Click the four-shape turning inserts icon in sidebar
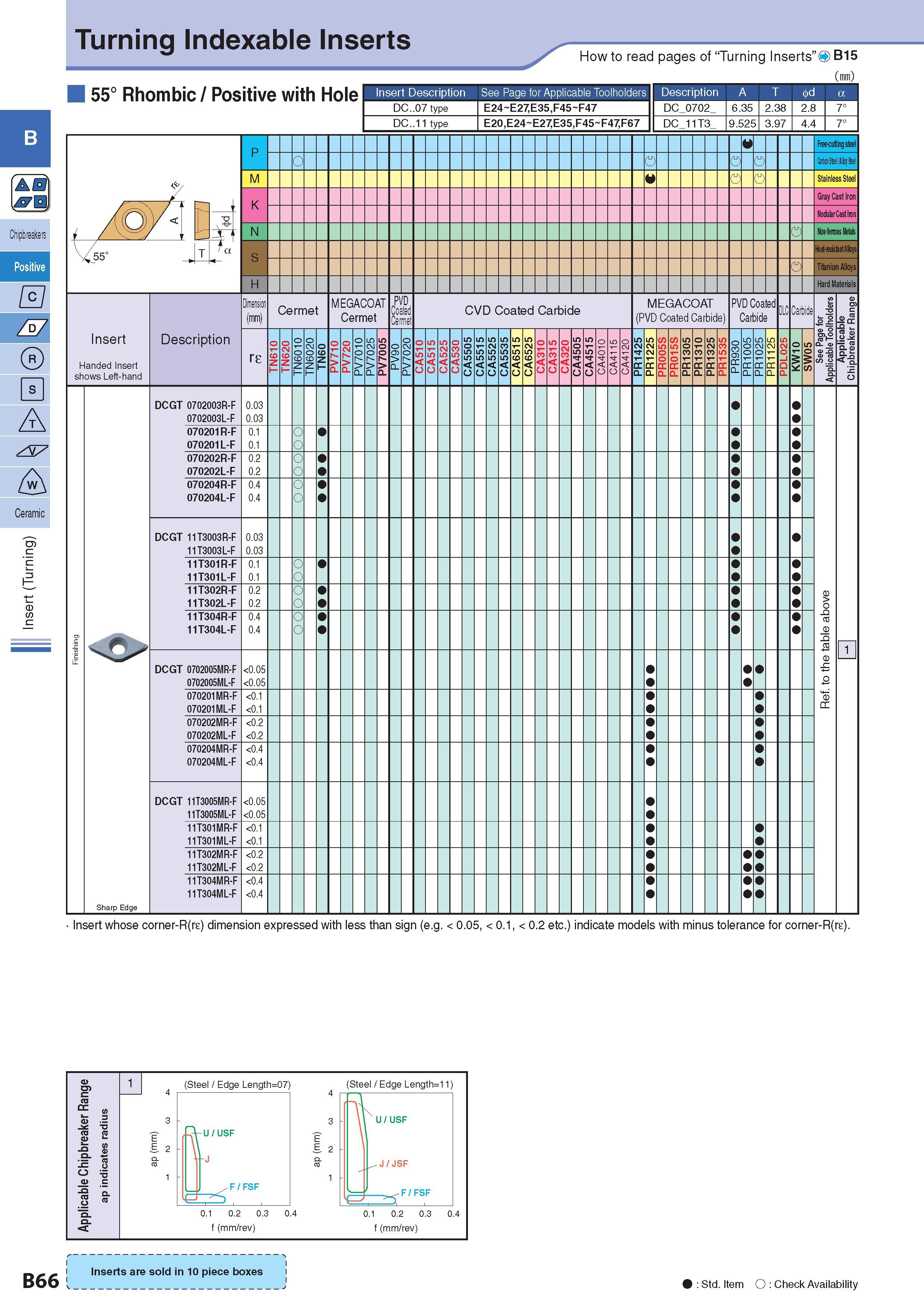Viewport: 924px width, 1307px height. coord(31,193)
